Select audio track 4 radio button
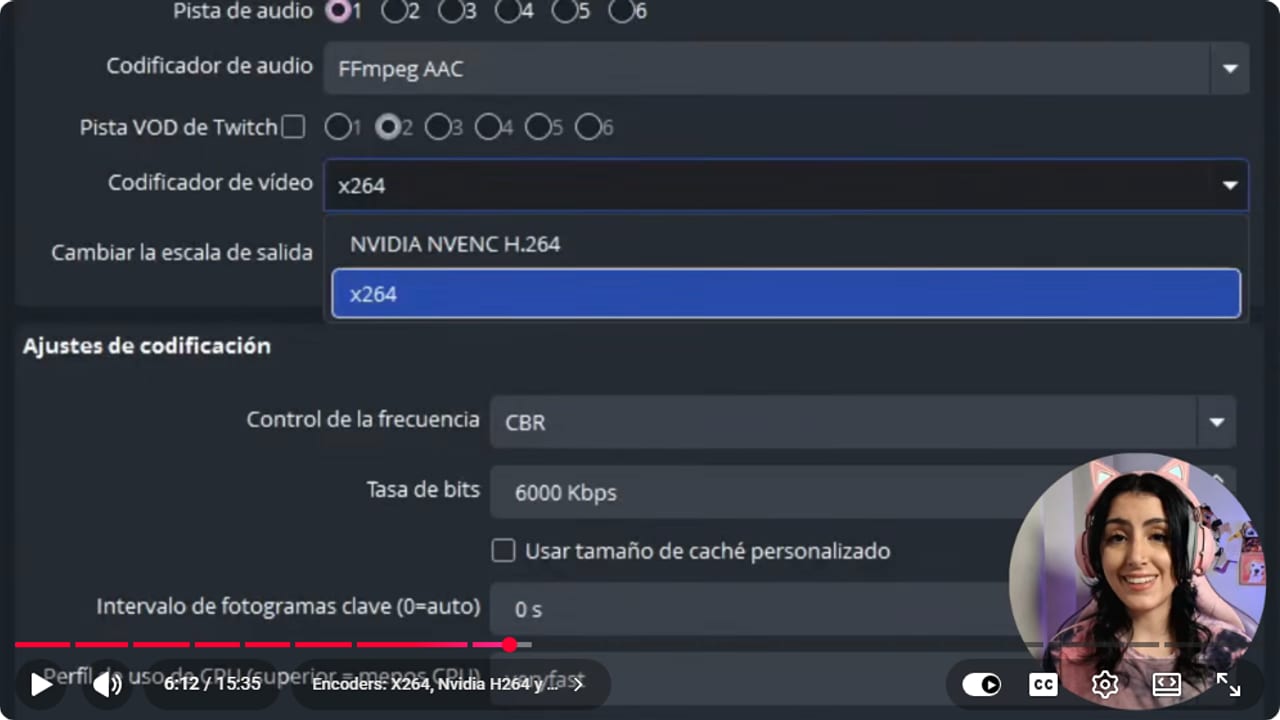The image size is (1280, 720). [508, 11]
